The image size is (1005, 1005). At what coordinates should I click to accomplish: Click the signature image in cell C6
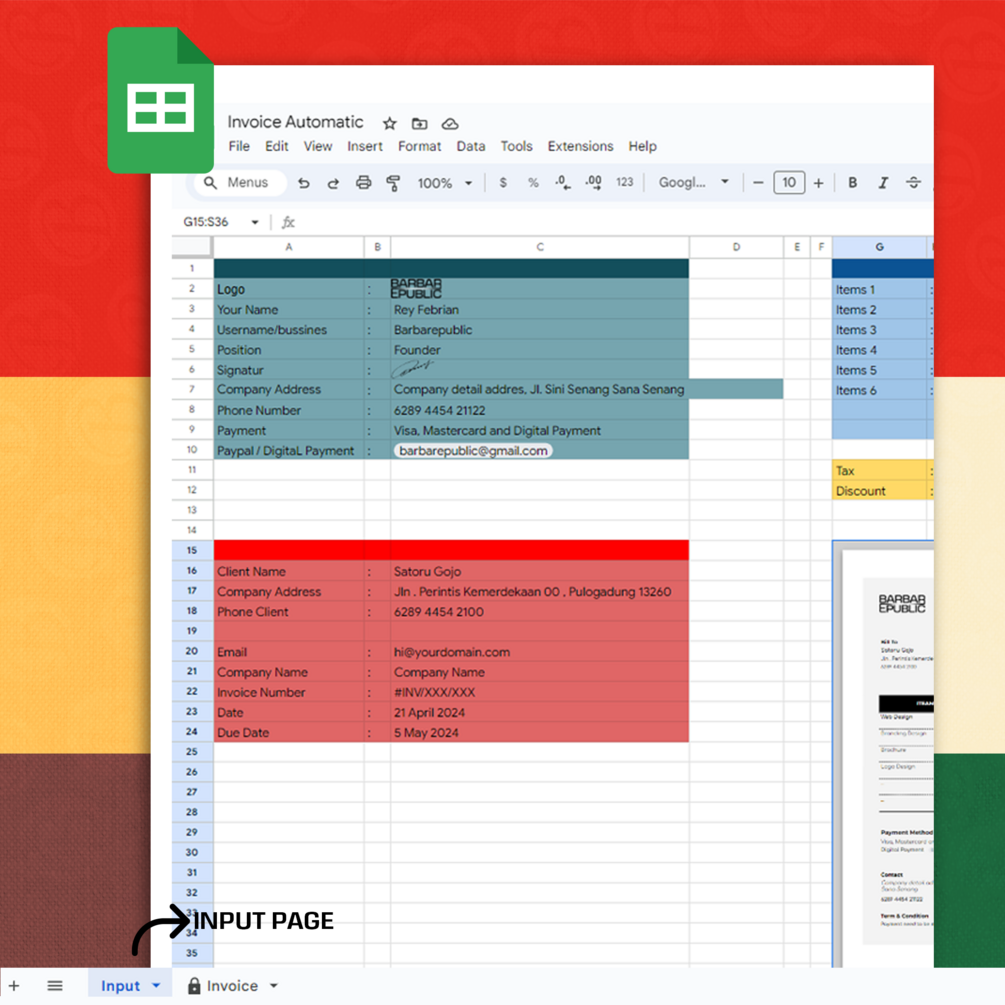tap(413, 369)
